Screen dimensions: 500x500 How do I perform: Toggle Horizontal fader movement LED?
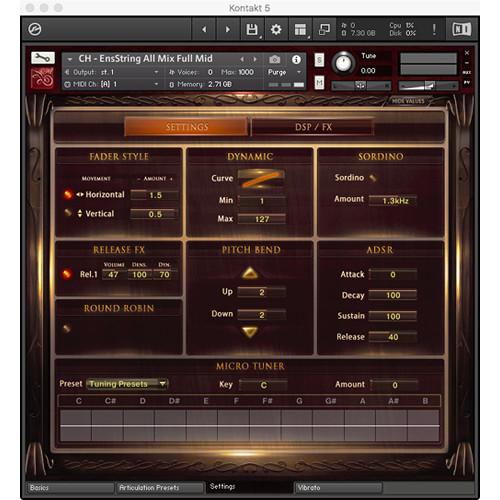pos(68,194)
